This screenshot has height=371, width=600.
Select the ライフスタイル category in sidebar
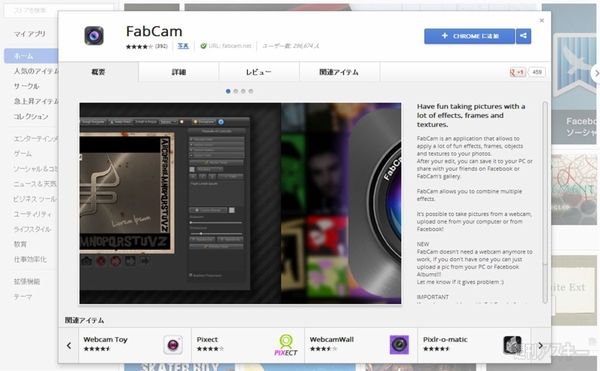point(33,229)
